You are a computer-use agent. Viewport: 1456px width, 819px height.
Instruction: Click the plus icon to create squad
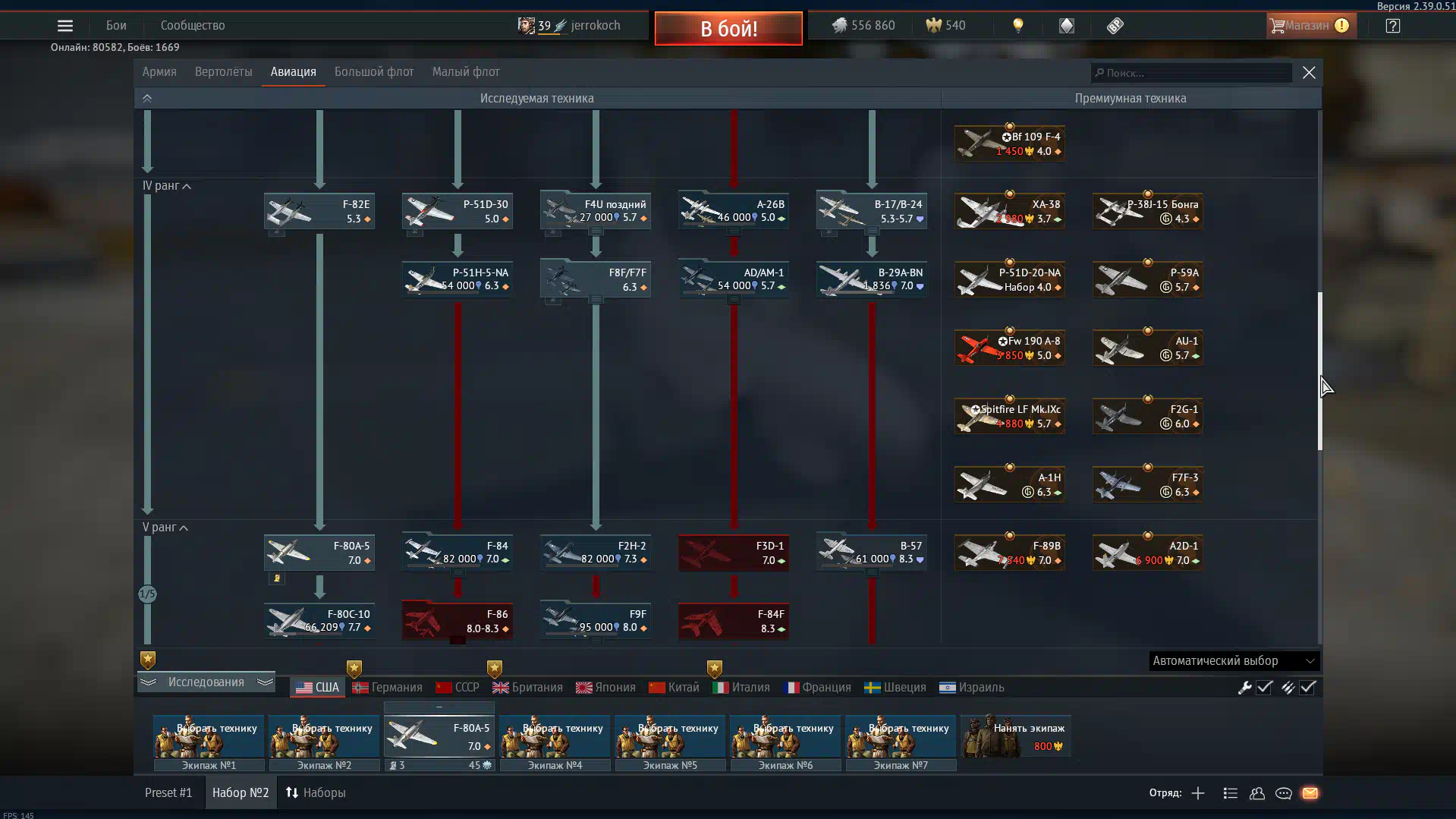click(1198, 793)
